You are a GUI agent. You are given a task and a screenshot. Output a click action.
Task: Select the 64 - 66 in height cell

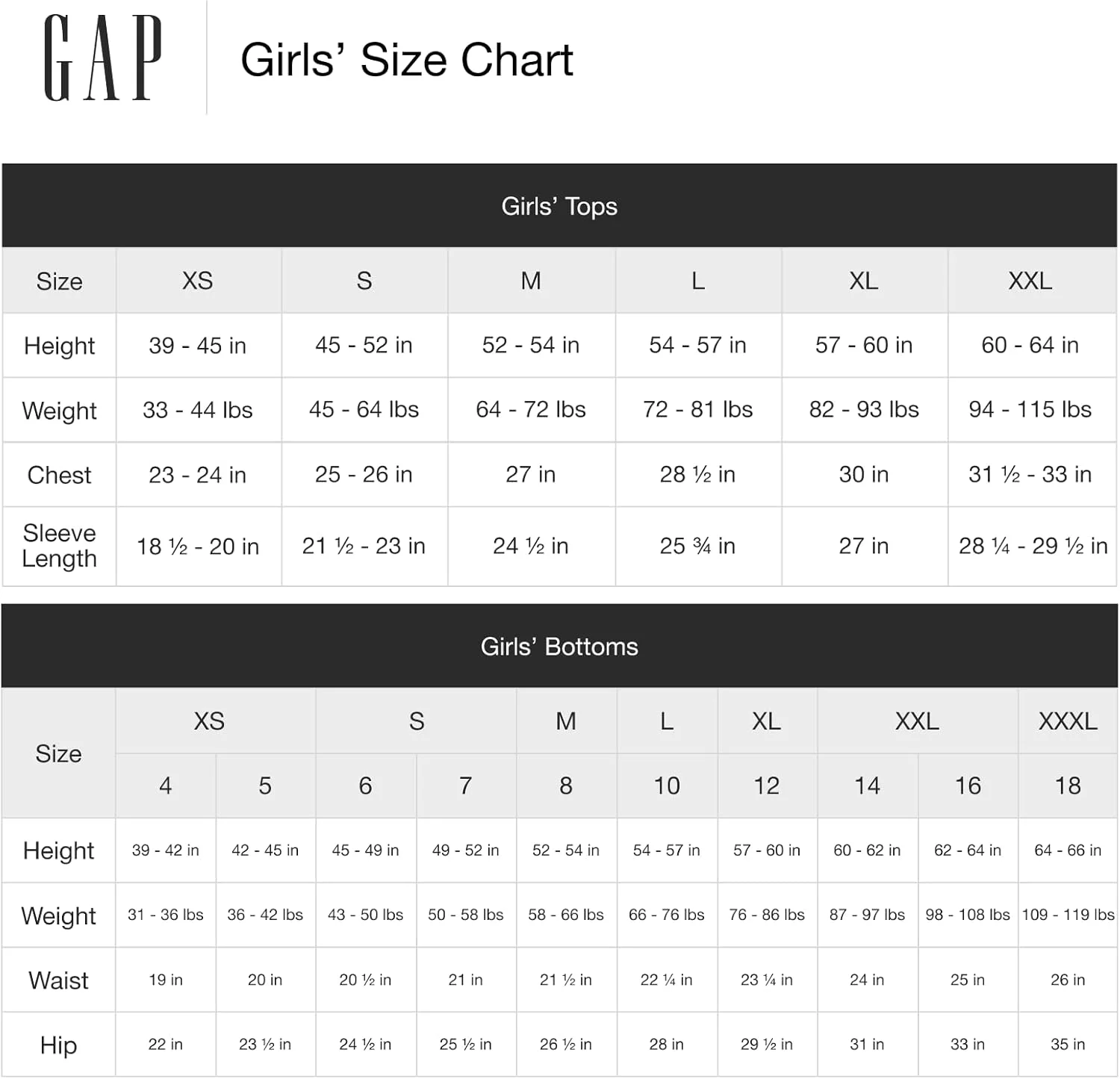(x=1068, y=851)
